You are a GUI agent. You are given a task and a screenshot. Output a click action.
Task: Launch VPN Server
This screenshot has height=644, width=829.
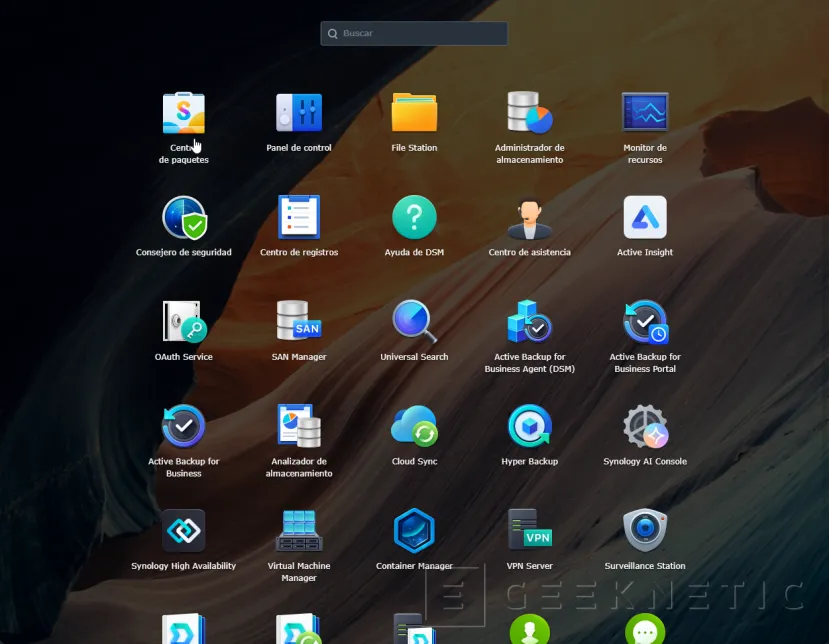tap(529, 531)
